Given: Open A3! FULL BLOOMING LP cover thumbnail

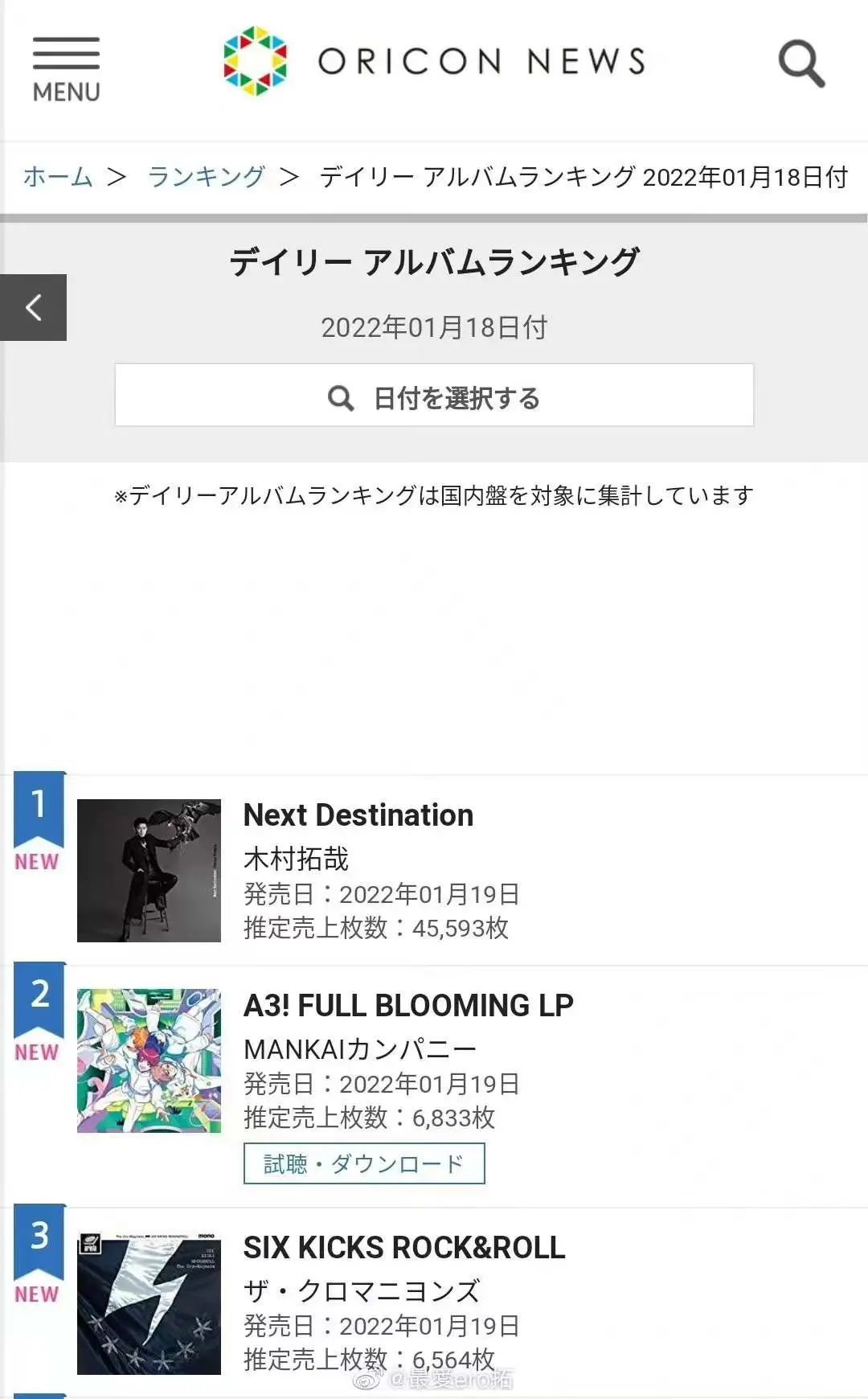Looking at the screenshot, I should (x=149, y=1061).
